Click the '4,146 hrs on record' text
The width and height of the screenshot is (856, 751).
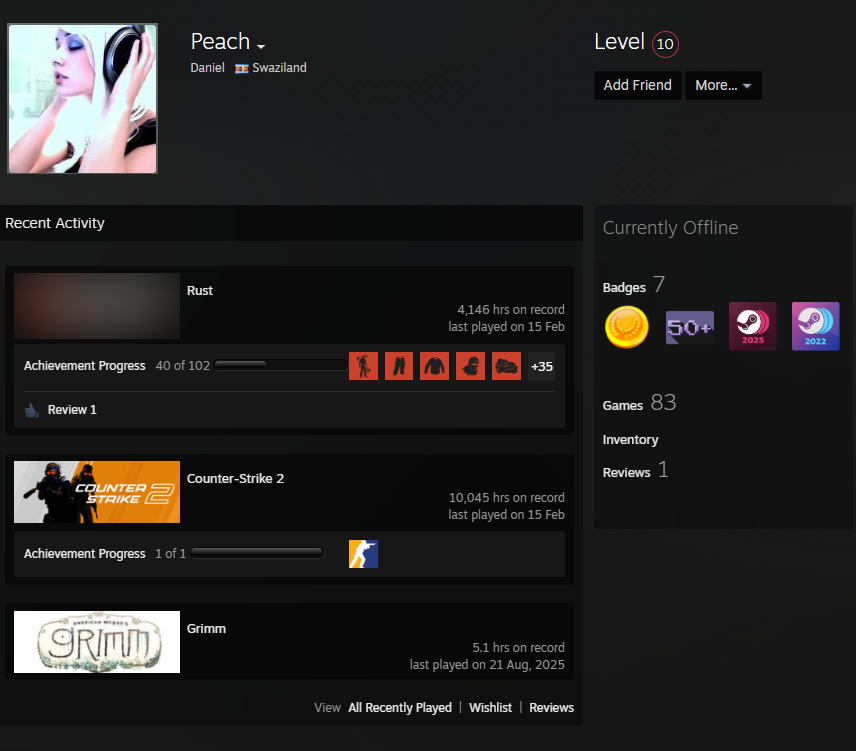coord(511,309)
